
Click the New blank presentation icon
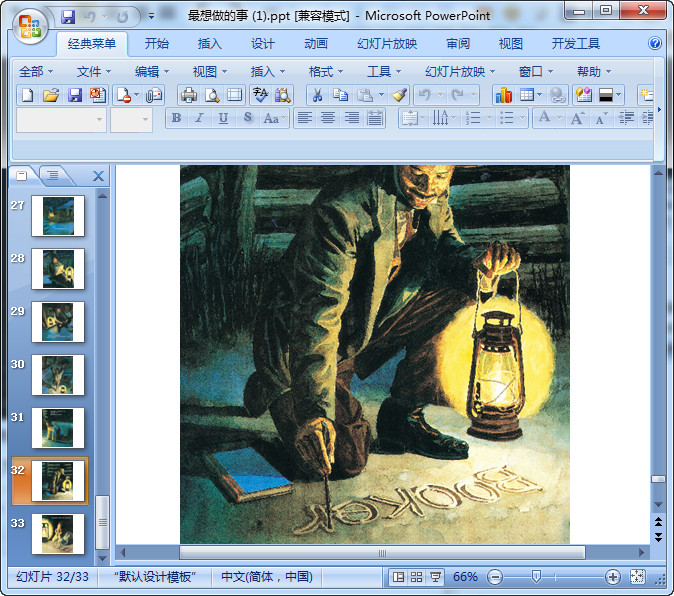pos(28,95)
